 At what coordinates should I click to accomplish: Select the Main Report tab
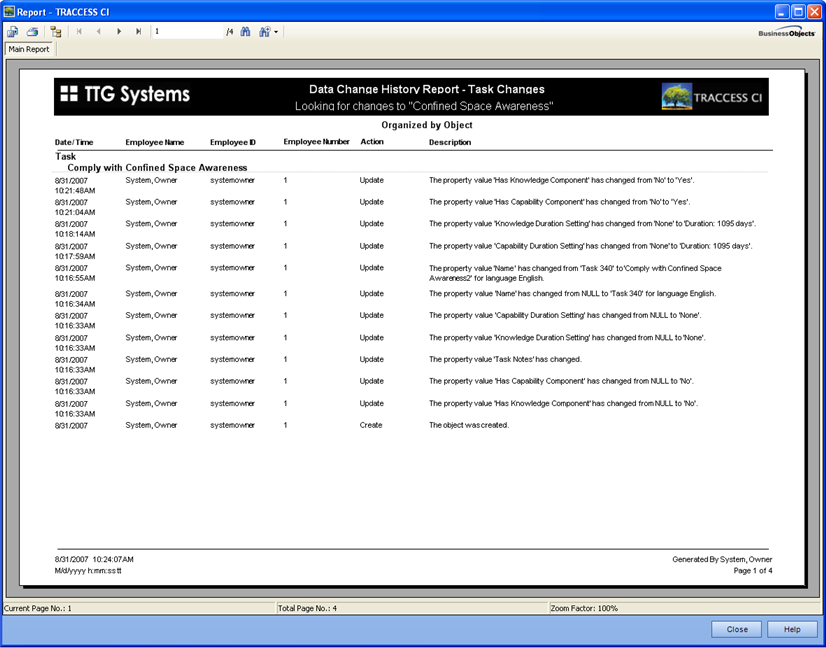click(x=29, y=49)
